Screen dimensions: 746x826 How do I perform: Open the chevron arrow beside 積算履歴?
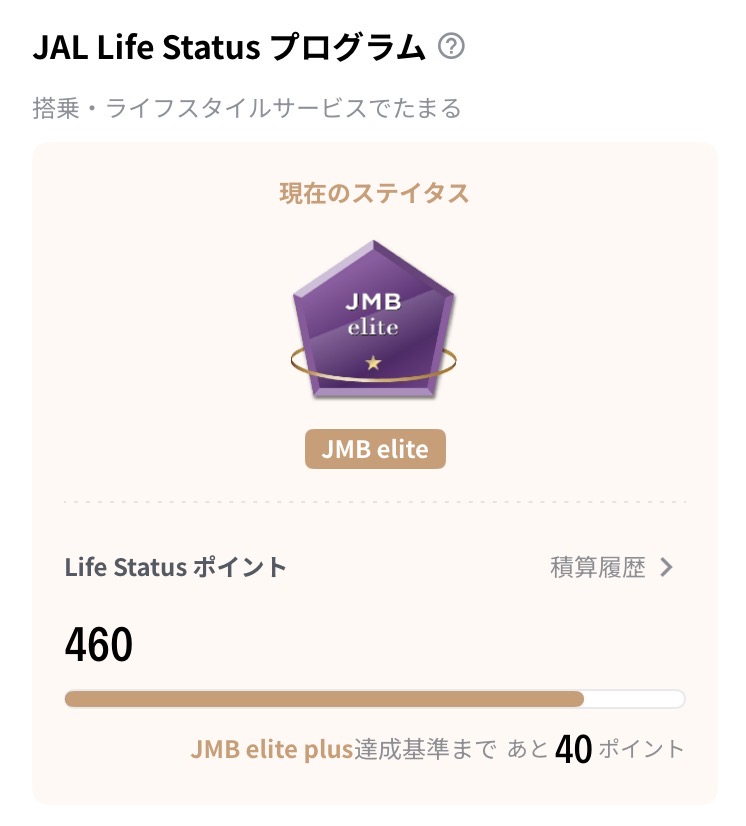667,568
